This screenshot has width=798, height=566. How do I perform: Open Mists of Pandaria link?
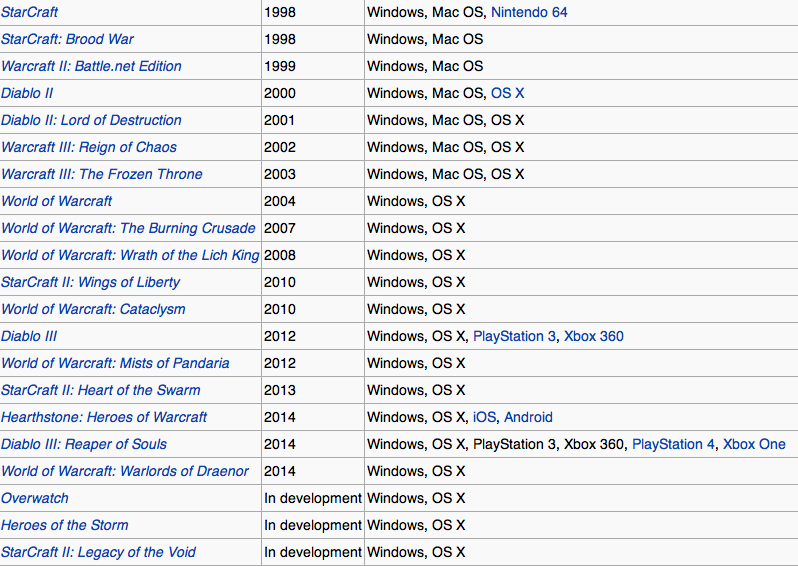coord(115,363)
